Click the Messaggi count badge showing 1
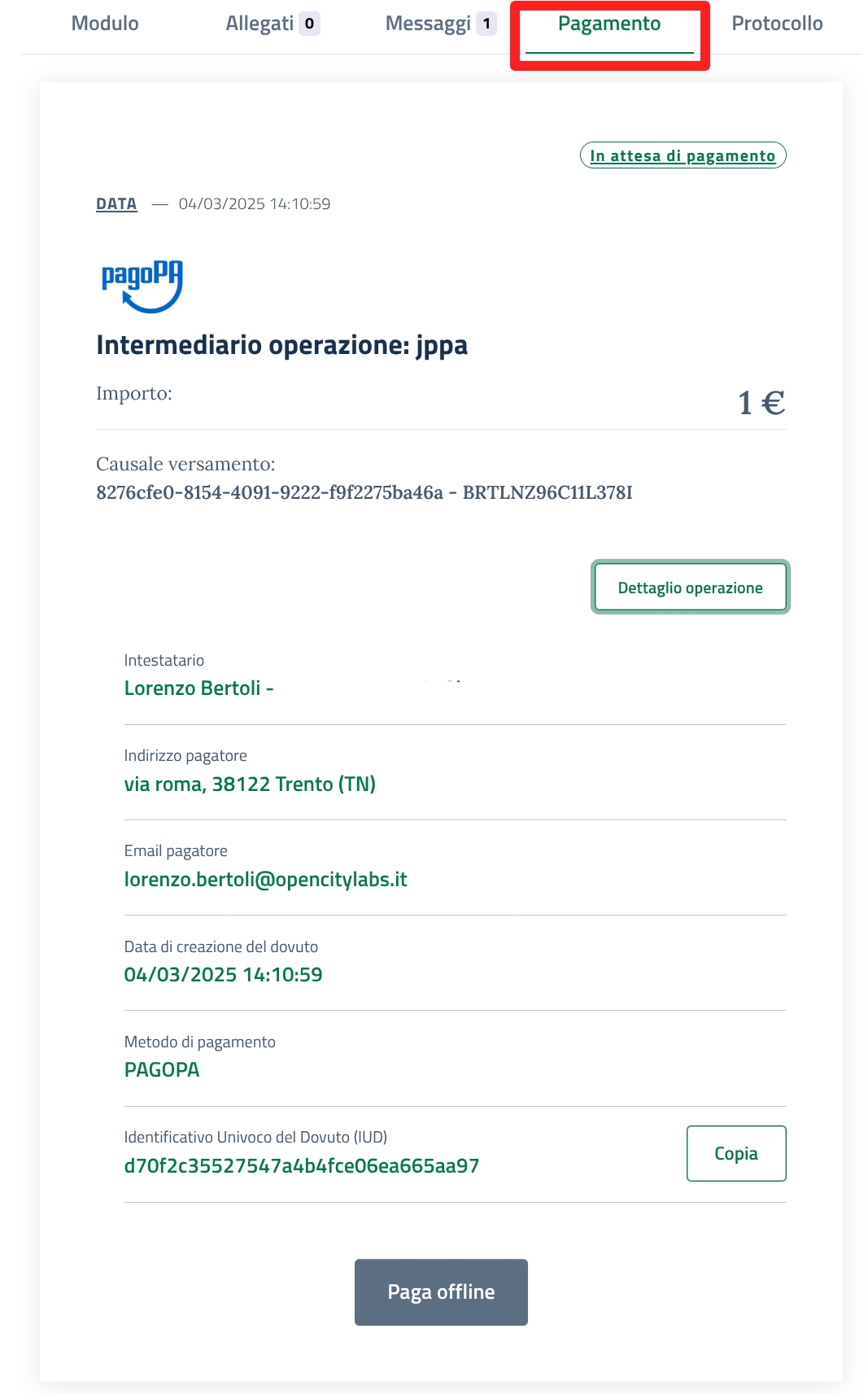Screen dimensions: 868x1394 pos(486,24)
